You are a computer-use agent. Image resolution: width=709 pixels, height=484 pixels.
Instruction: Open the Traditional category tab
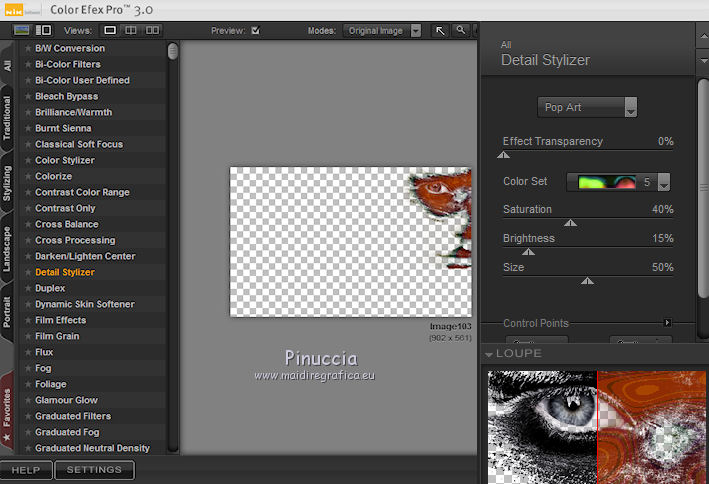click(x=7, y=118)
